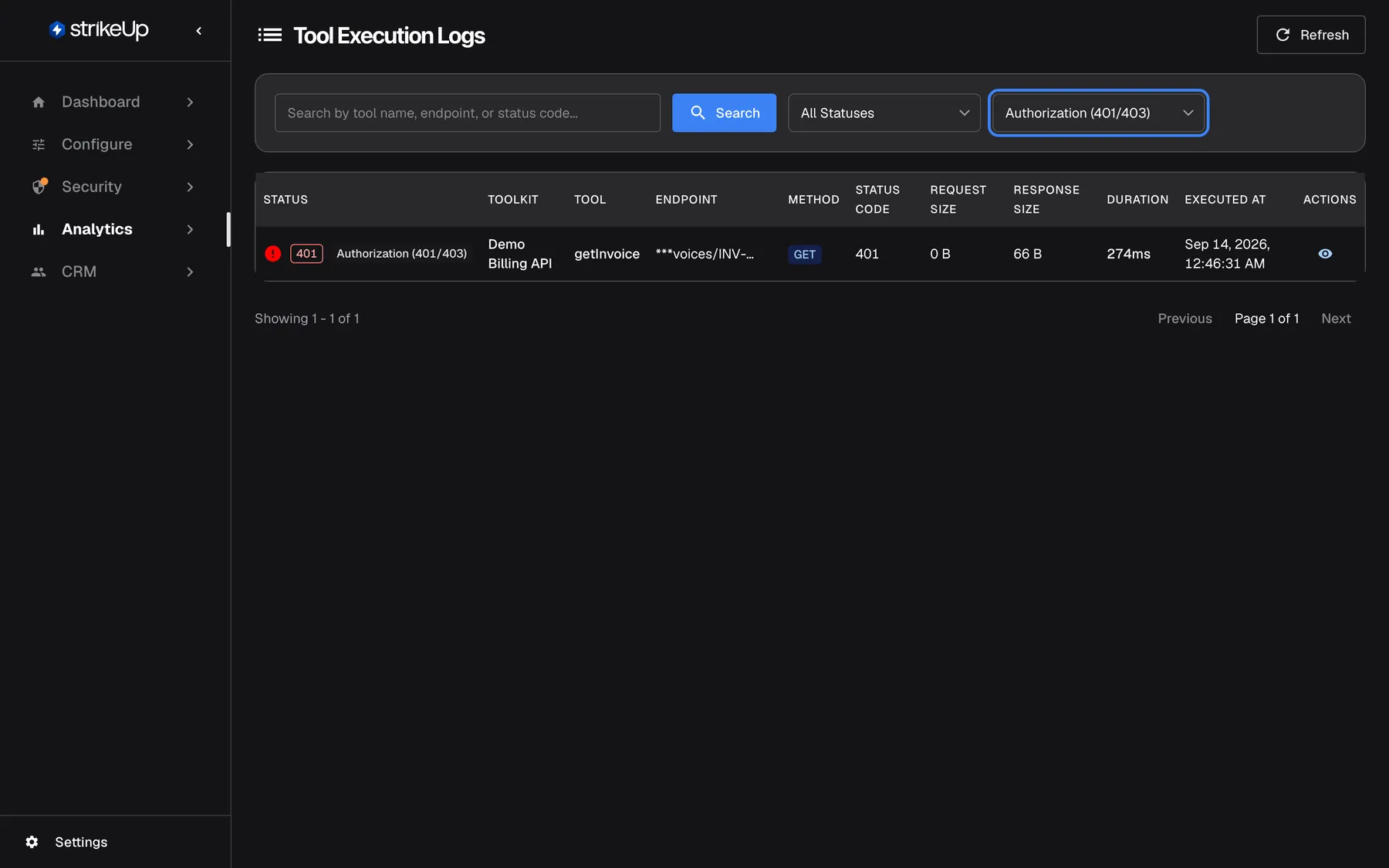1389x868 pixels.
Task: Click the GET method badge
Action: (x=805, y=255)
